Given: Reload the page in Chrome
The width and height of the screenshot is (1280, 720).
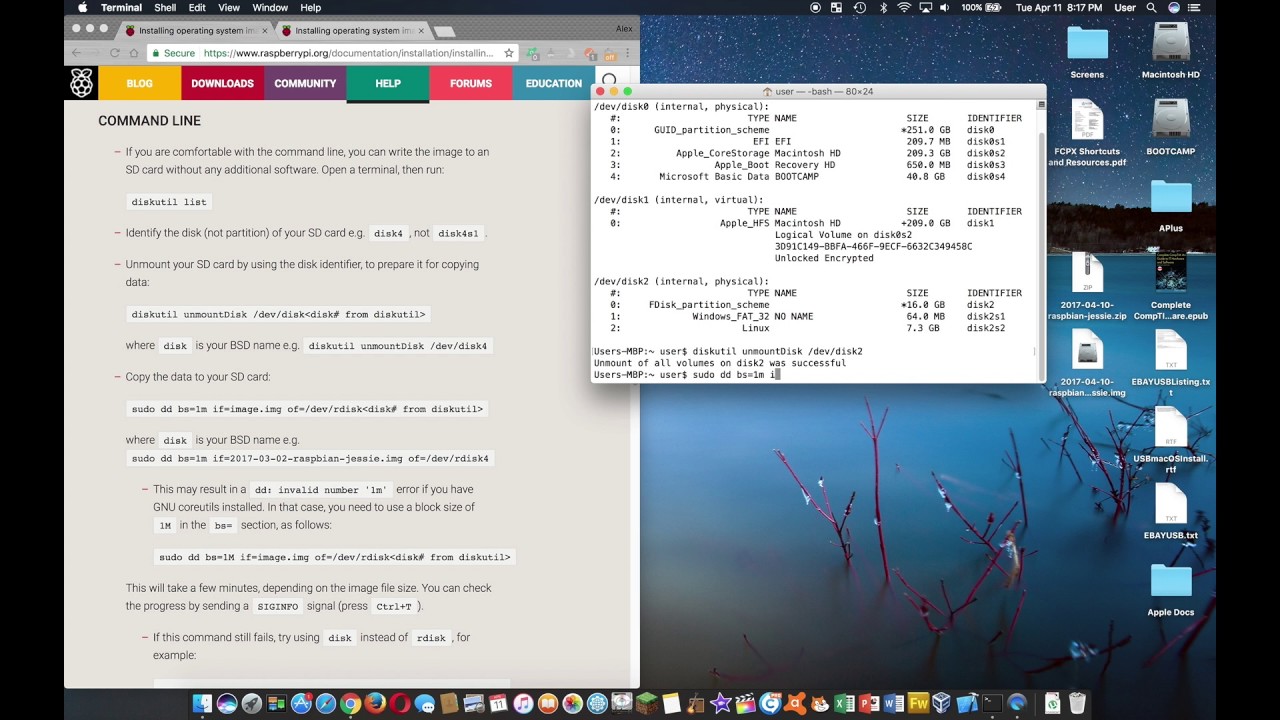Looking at the screenshot, I should [x=114, y=53].
